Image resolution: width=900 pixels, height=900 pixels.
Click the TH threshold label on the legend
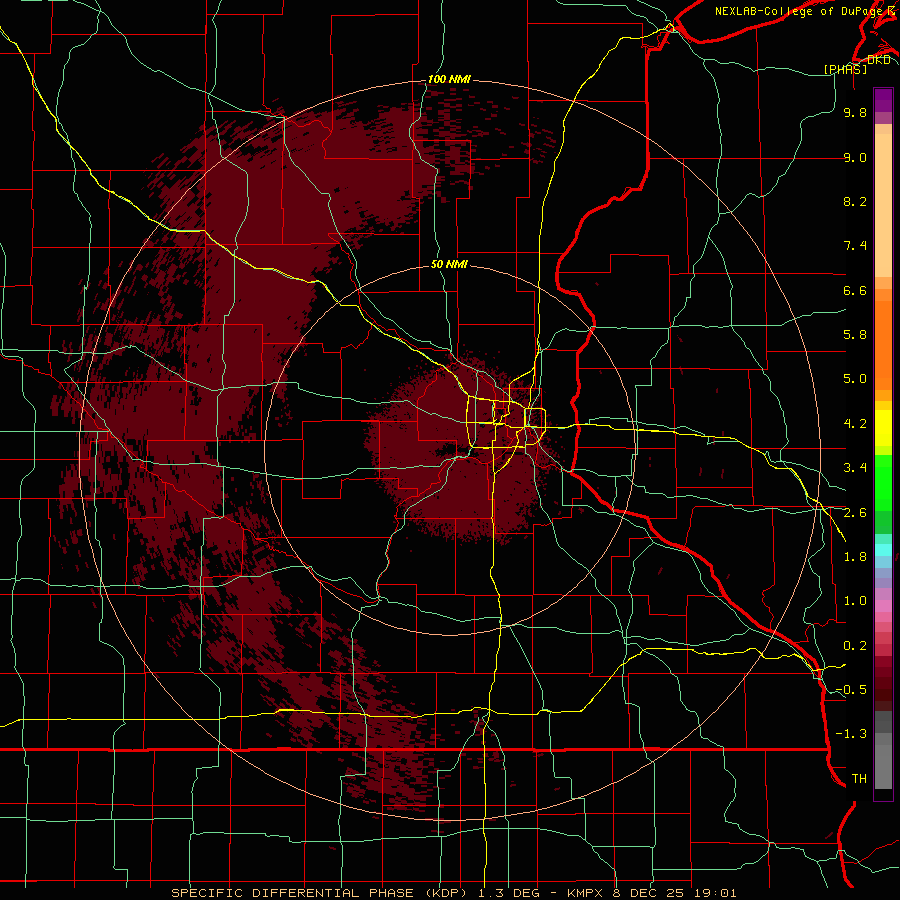859,779
